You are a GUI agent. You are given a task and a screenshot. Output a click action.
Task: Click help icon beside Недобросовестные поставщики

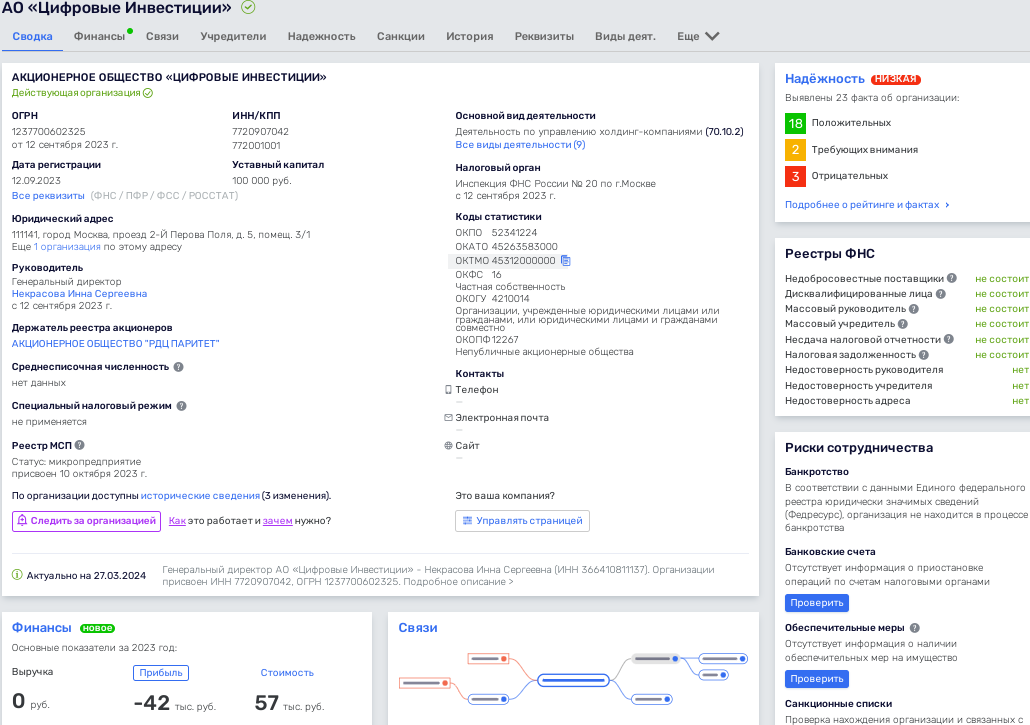(952, 278)
